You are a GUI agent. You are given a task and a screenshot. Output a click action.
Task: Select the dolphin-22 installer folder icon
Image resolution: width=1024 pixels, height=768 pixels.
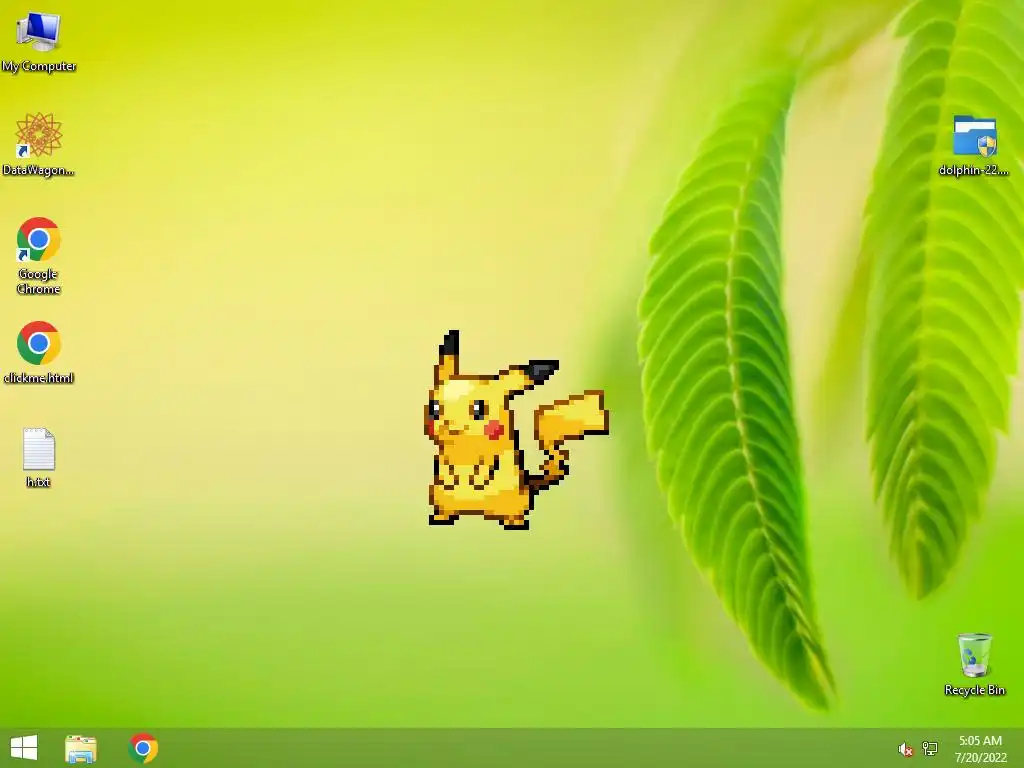[974, 136]
